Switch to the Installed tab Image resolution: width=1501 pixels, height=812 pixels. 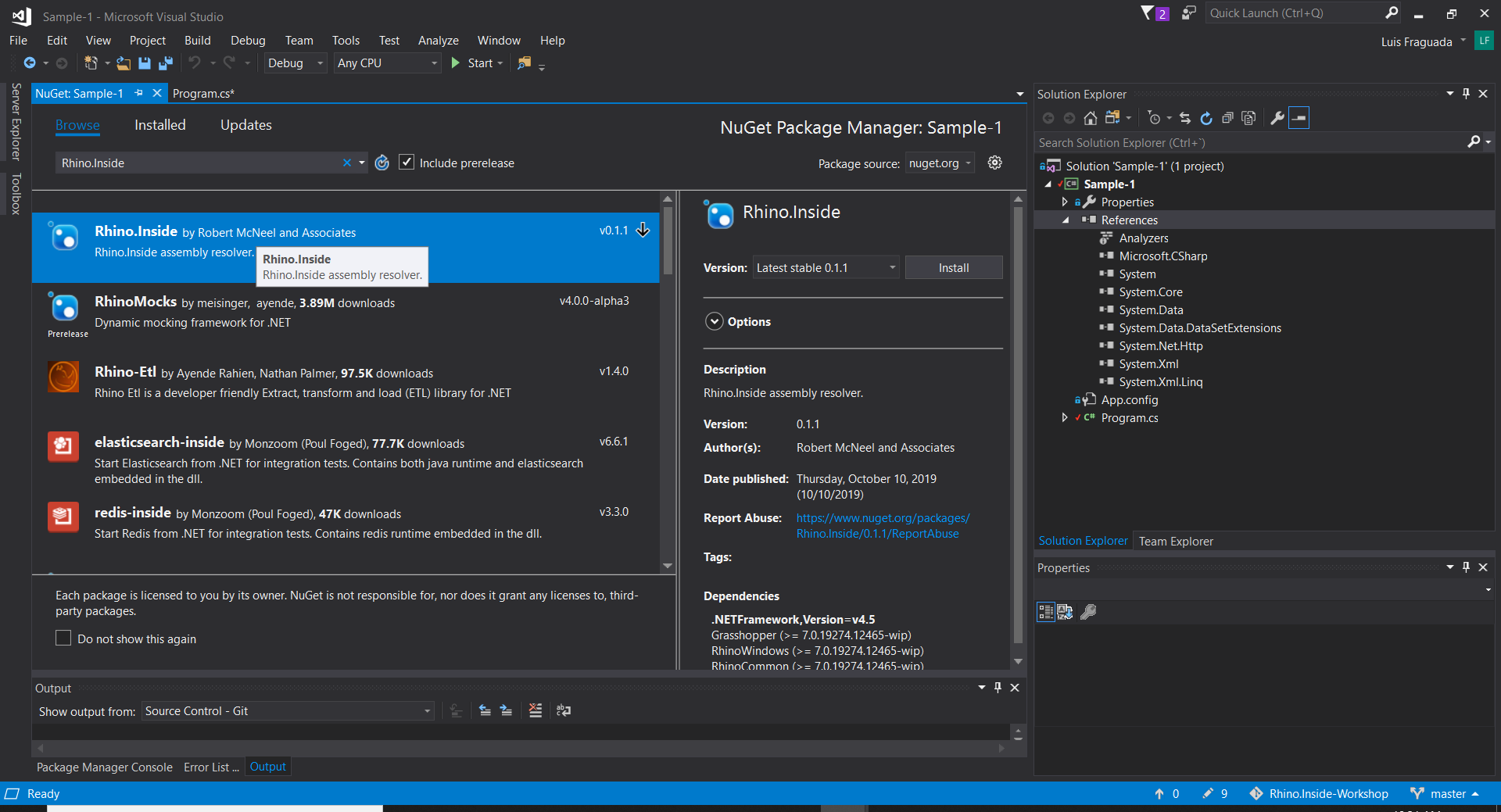pos(159,125)
